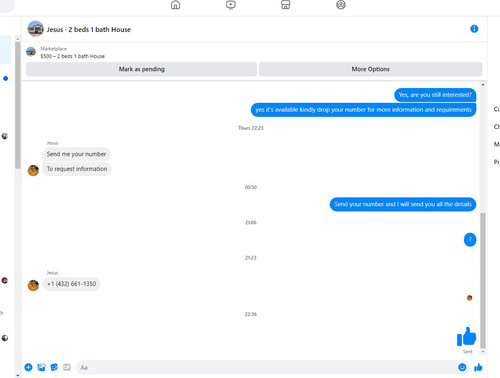Open conversation information icon
The height and width of the screenshot is (378, 500).
474,29
